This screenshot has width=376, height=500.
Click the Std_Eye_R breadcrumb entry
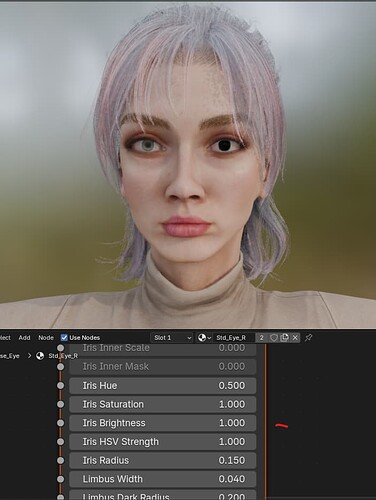pyautogui.click(x=63, y=356)
